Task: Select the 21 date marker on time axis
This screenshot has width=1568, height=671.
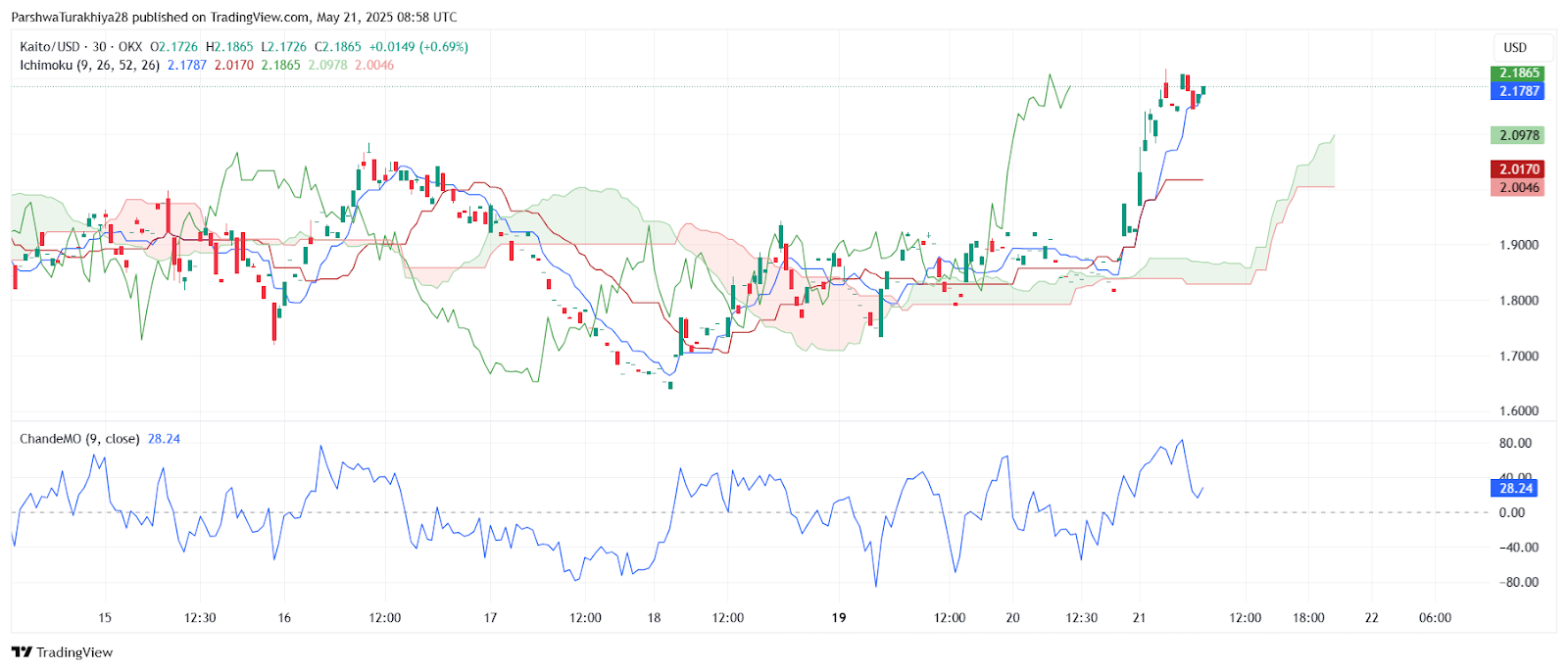Action: 1139,618
